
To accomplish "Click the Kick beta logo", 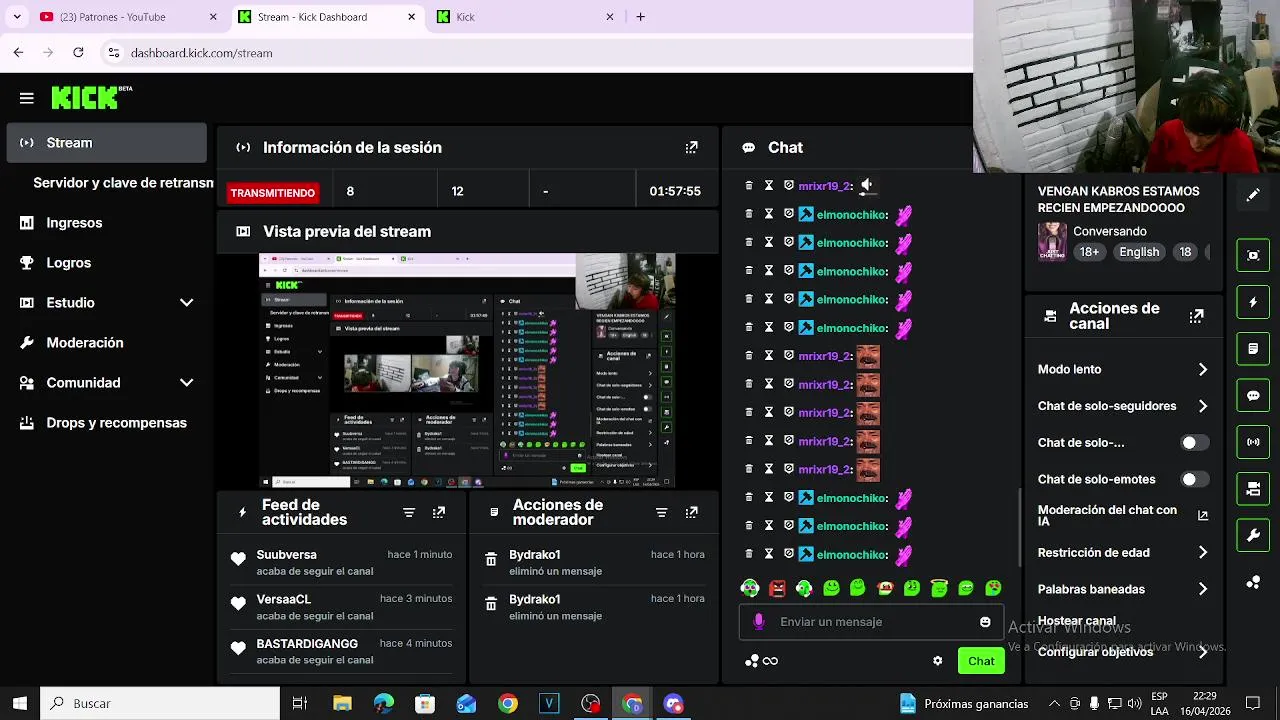I will (91, 97).
